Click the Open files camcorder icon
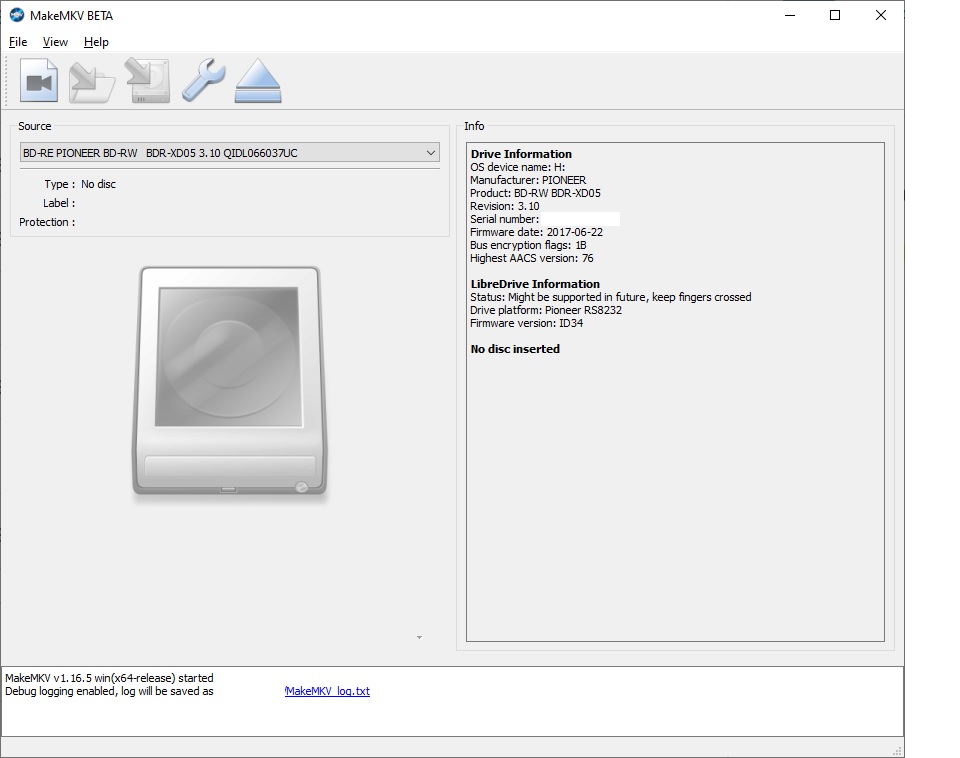The image size is (960, 758). tap(40, 81)
